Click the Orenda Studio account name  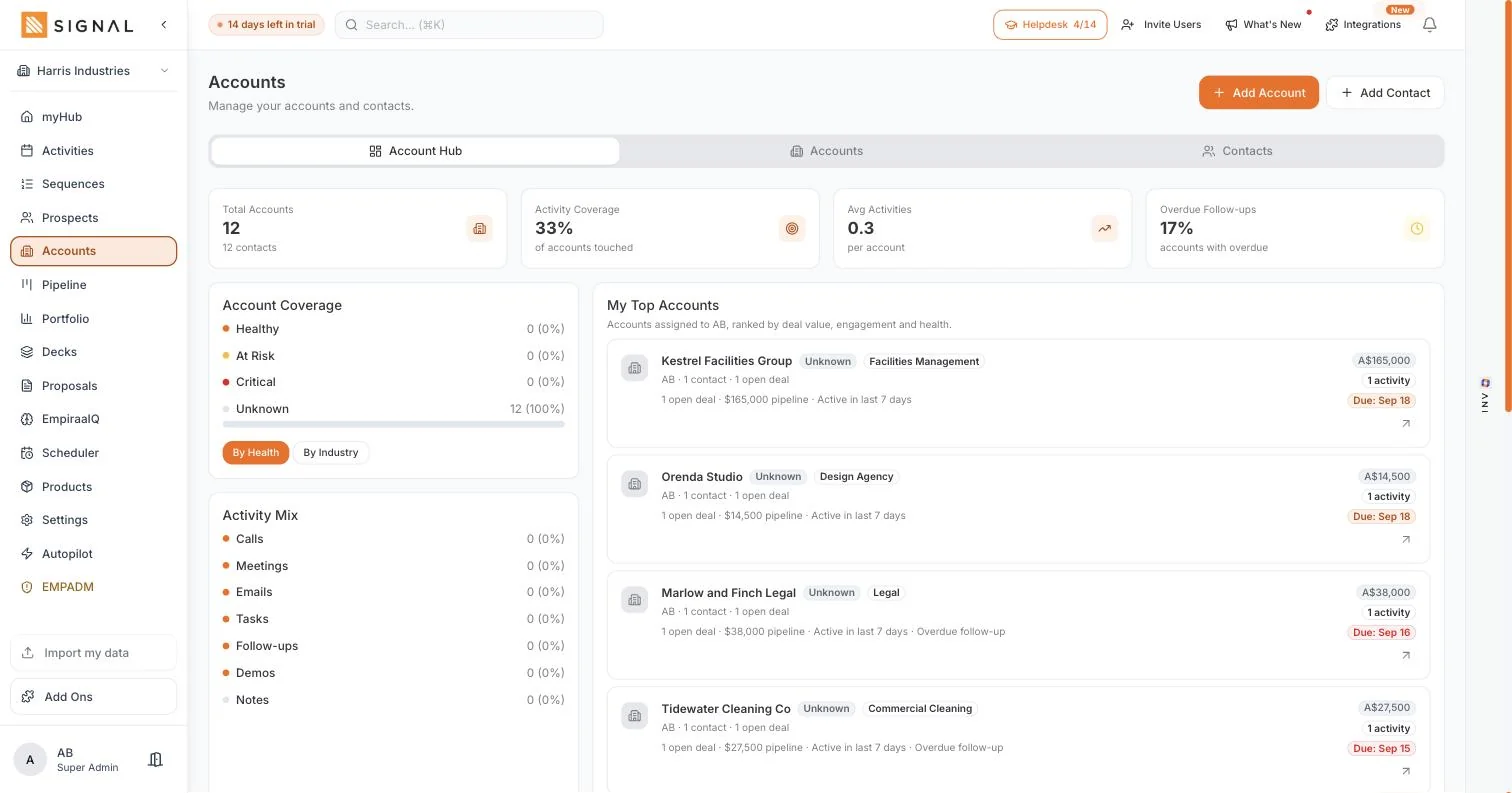point(702,477)
